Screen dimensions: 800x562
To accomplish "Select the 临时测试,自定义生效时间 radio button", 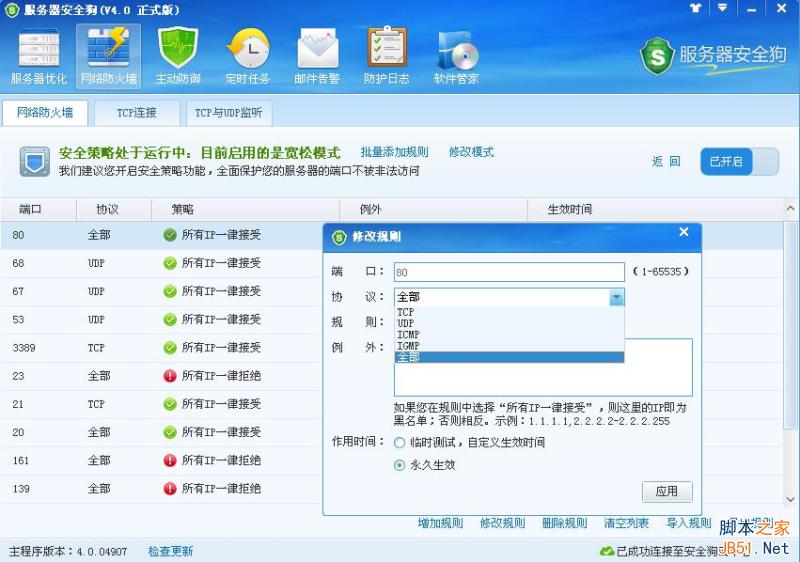I will [x=400, y=442].
